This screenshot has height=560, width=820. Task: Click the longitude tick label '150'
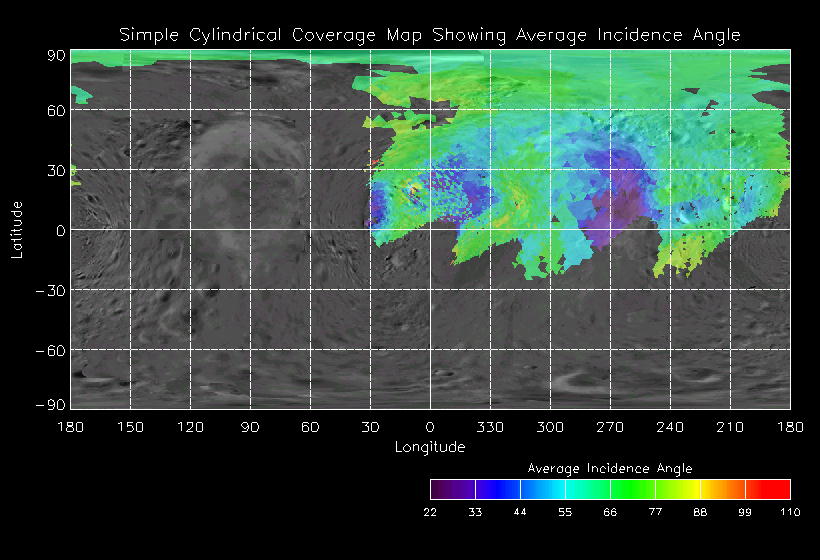point(130,427)
